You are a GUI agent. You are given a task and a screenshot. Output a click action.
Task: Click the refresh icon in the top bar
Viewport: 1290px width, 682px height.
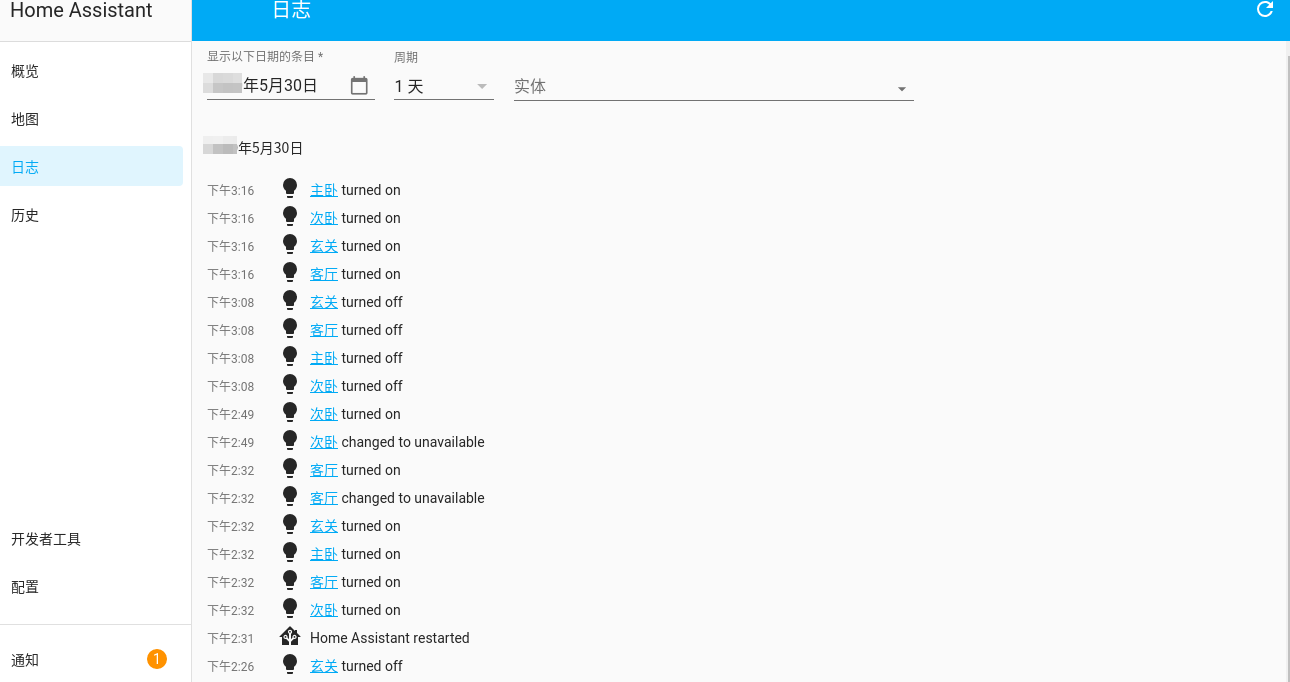click(x=1264, y=10)
